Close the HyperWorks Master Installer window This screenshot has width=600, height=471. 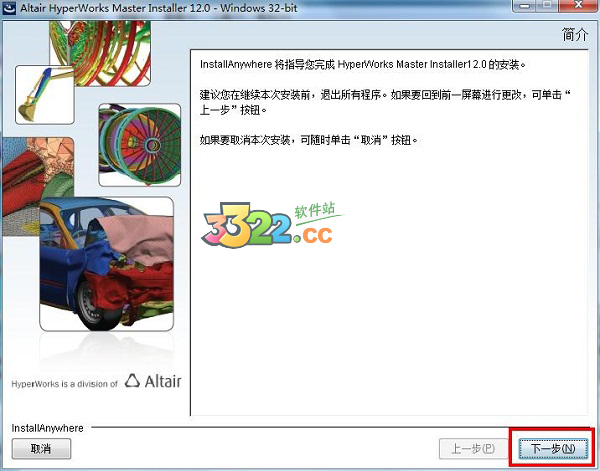coord(579,6)
